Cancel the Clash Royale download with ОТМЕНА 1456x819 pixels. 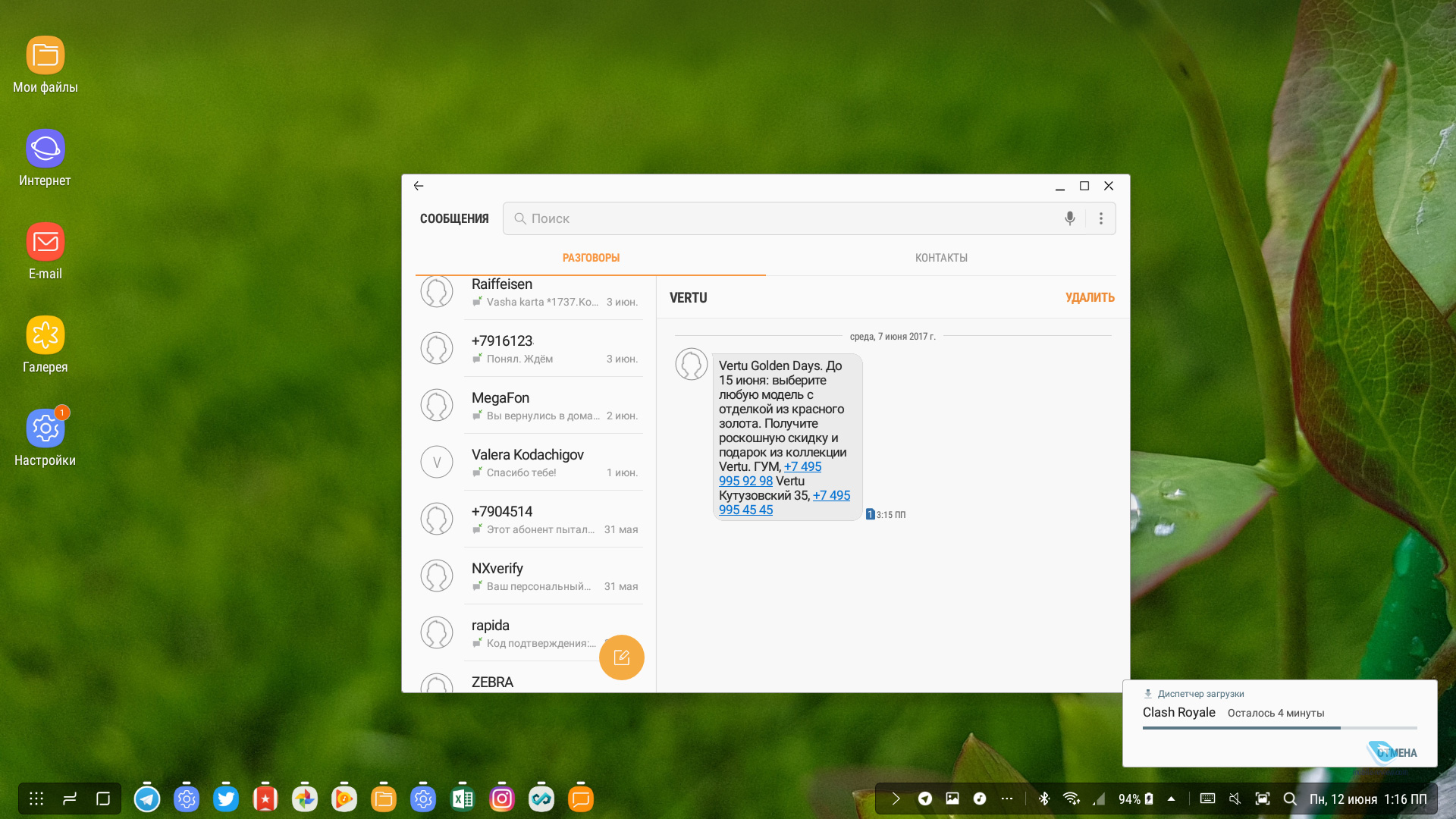coord(1396,753)
